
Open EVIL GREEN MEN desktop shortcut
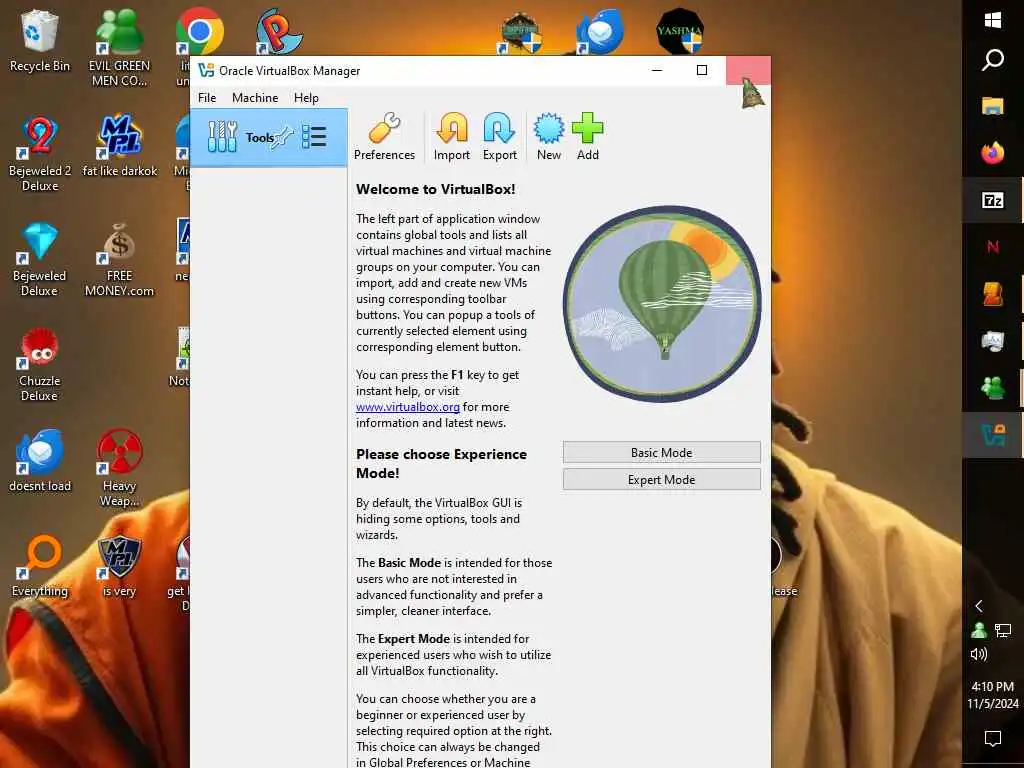coord(120,47)
